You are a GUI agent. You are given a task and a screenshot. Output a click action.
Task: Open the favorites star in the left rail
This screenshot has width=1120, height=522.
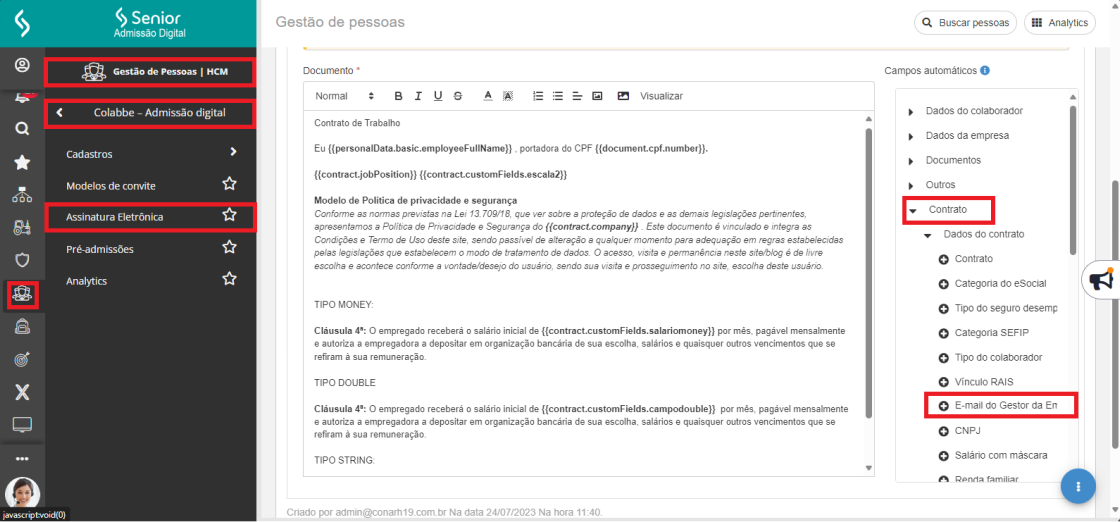coord(22,163)
